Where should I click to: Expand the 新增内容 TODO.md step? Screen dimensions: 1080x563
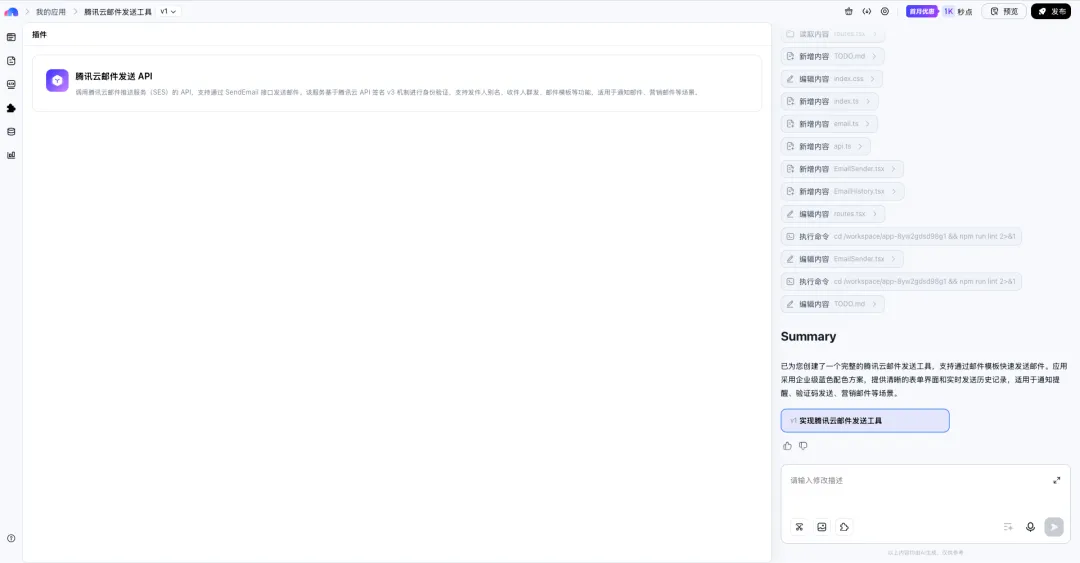pos(833,57)
